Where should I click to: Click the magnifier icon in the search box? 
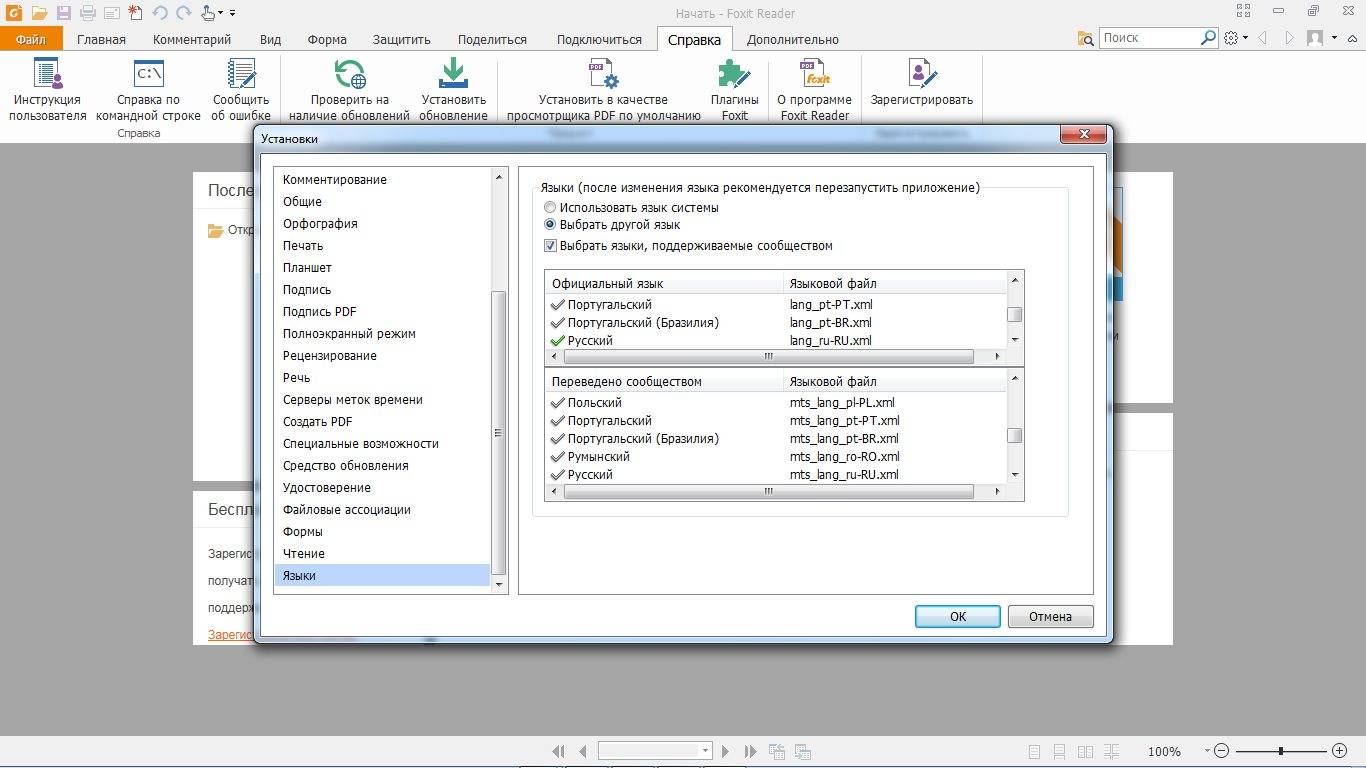click(x=1208, y=38)
